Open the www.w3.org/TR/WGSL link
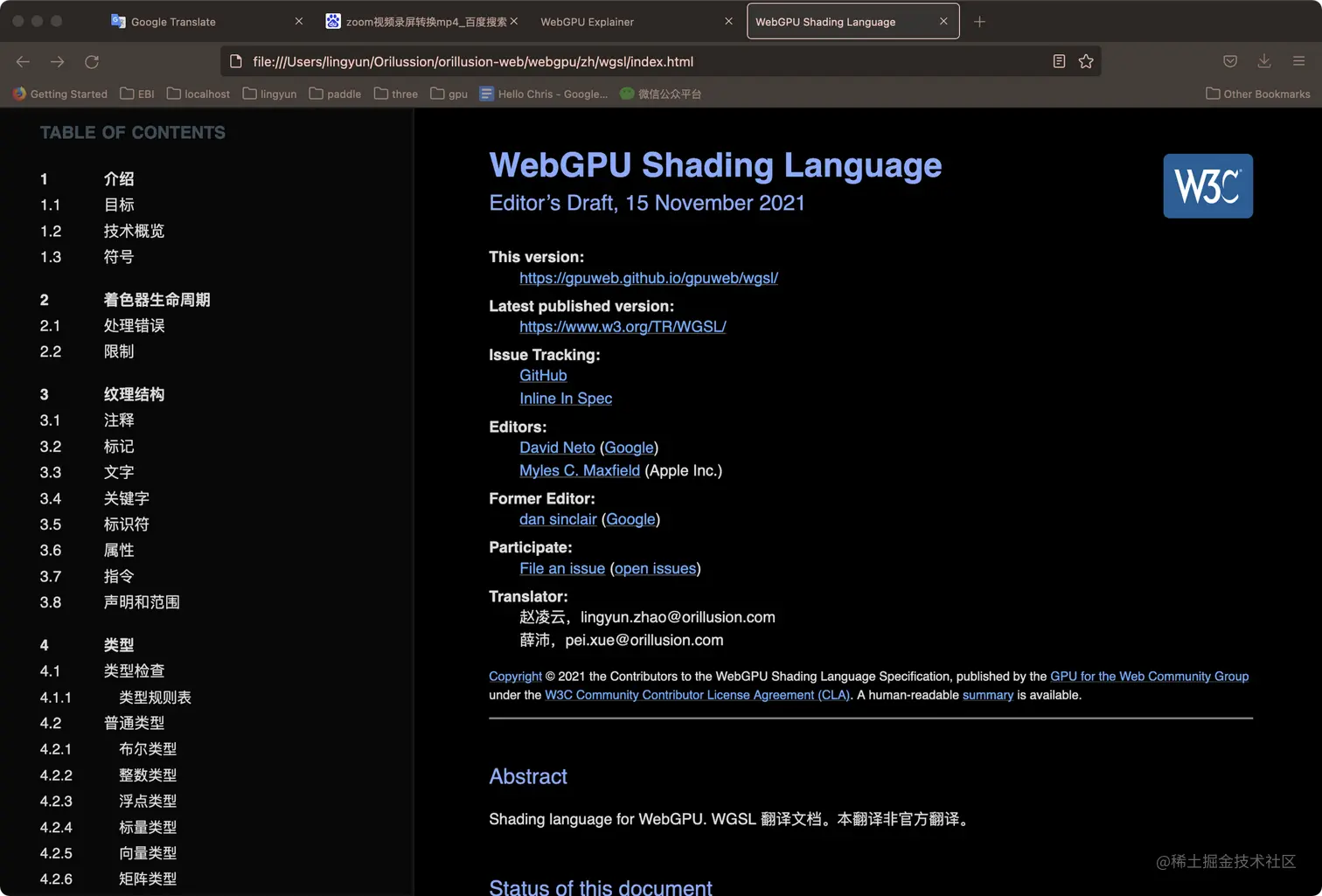 click(x=623, y=327)
